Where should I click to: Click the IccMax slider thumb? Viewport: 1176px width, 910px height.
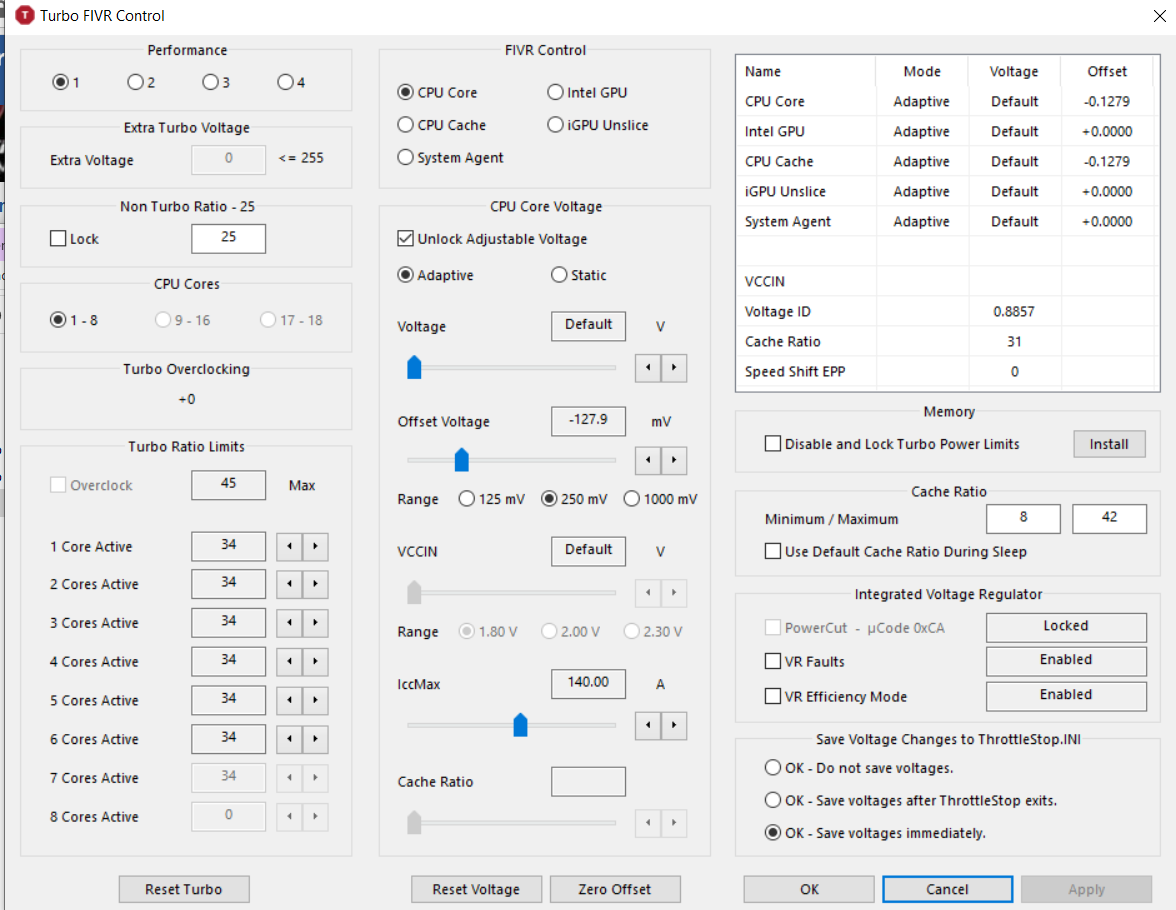(520, 725)
